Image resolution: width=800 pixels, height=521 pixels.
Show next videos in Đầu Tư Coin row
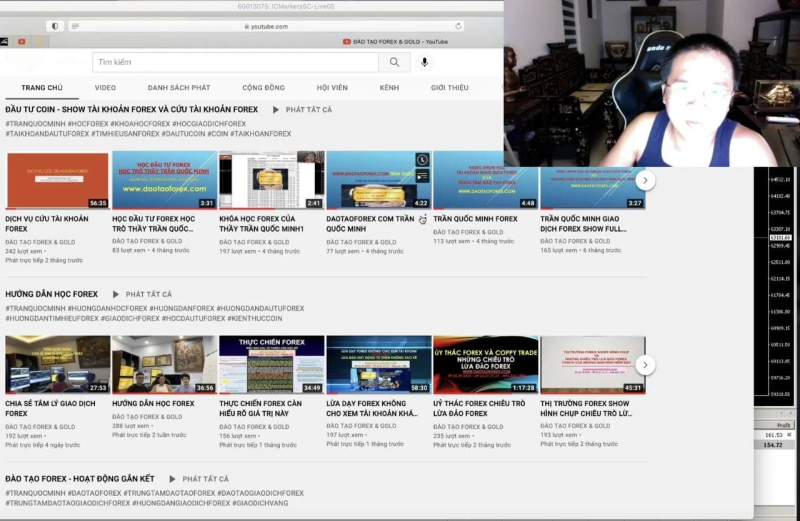tap(645, 180)
